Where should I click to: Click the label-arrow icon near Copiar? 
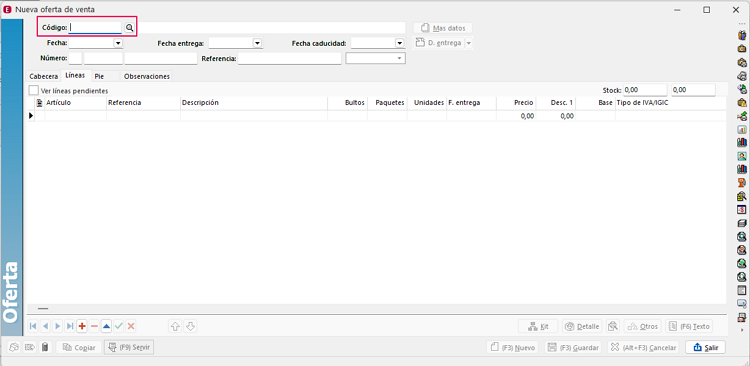[x=30, y=347]
